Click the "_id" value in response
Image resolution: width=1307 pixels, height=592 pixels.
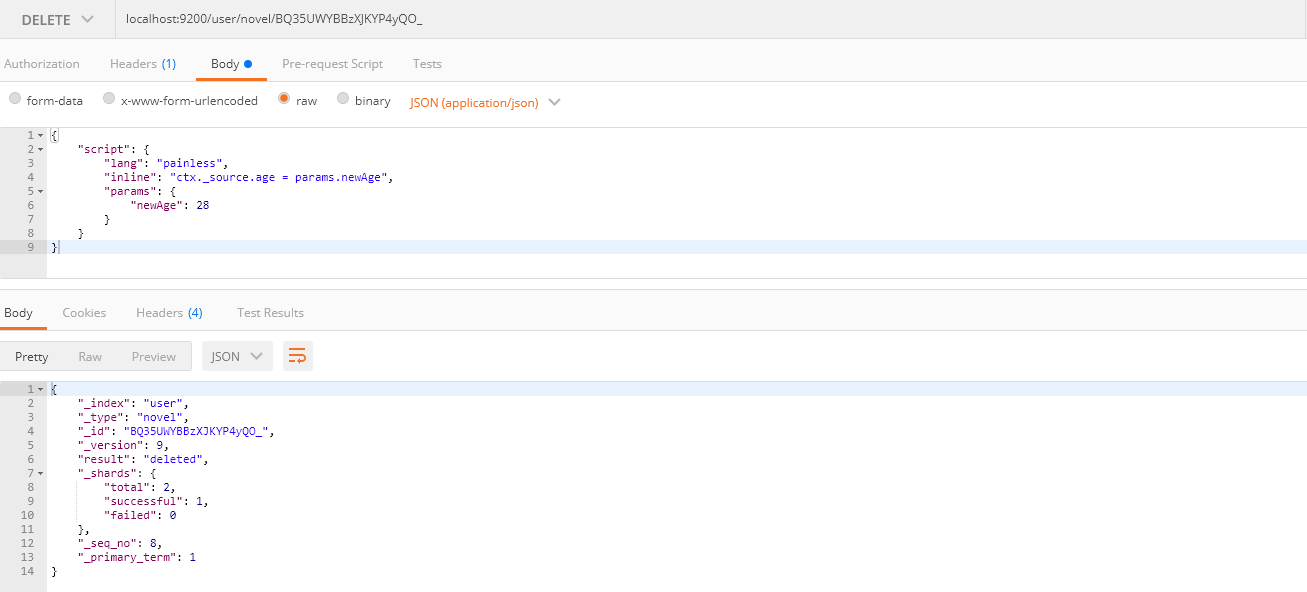[196, 431]
